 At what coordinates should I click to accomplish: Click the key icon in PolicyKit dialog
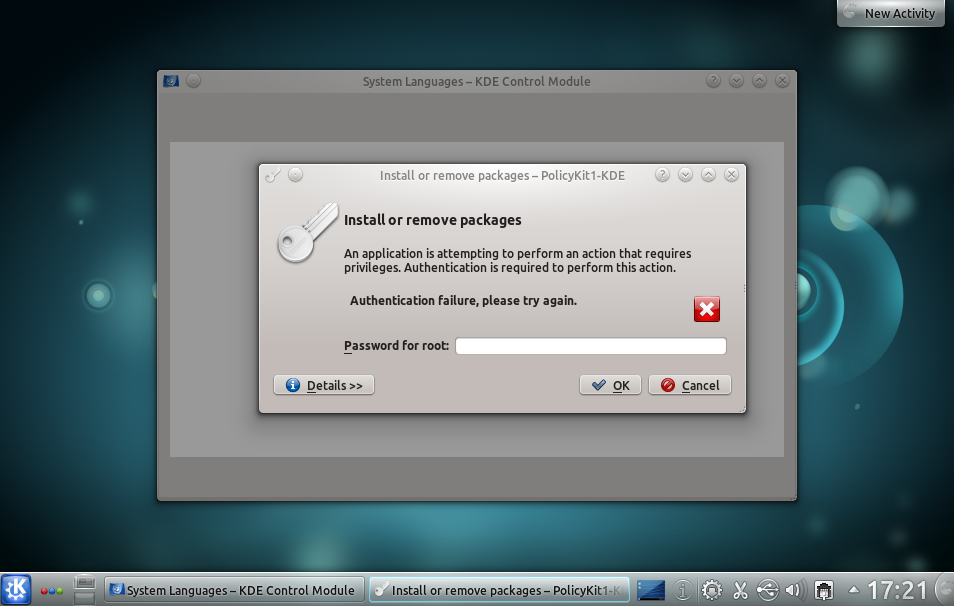point(307,232)
